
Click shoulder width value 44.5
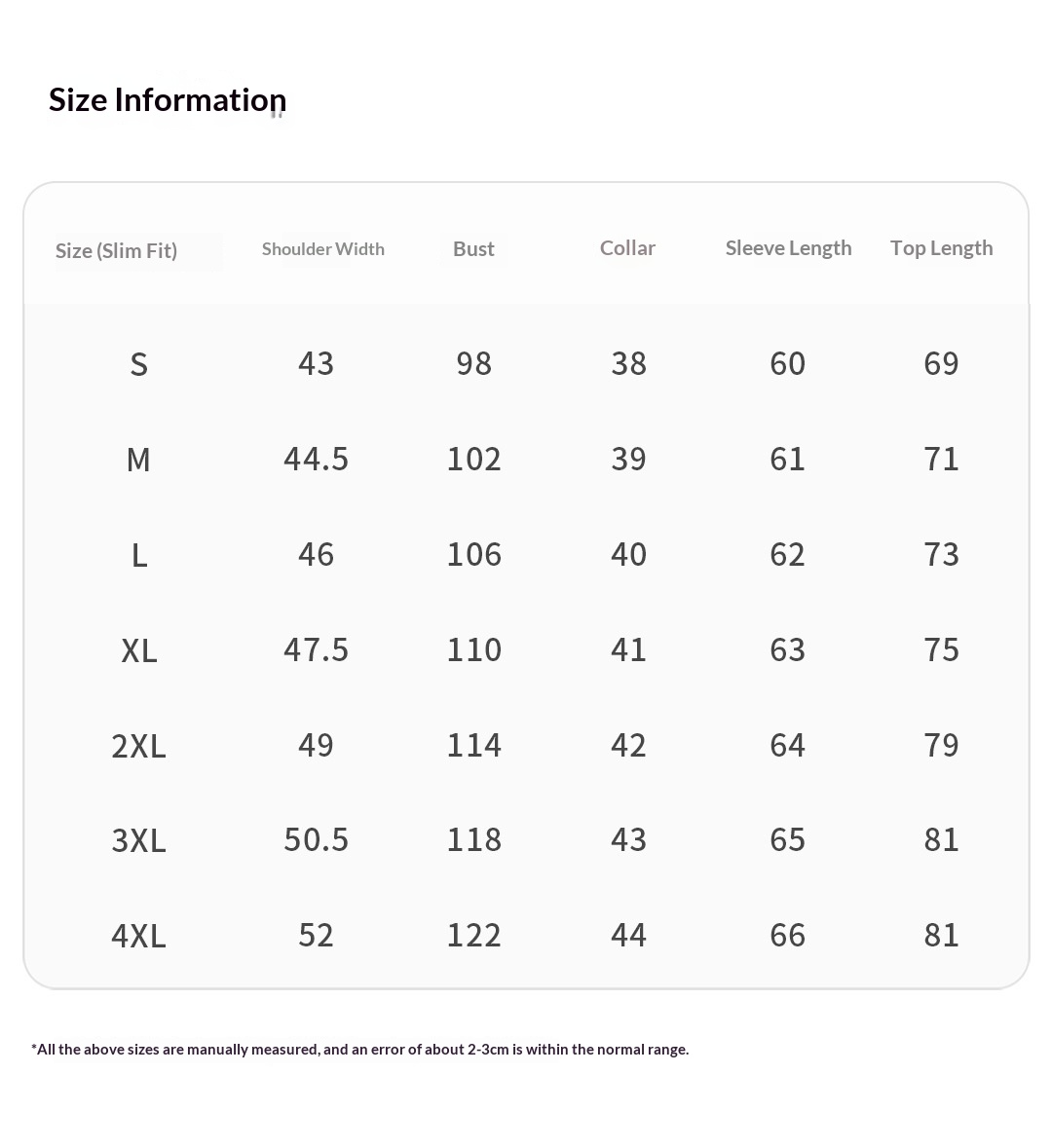click(x=316, y=459)
